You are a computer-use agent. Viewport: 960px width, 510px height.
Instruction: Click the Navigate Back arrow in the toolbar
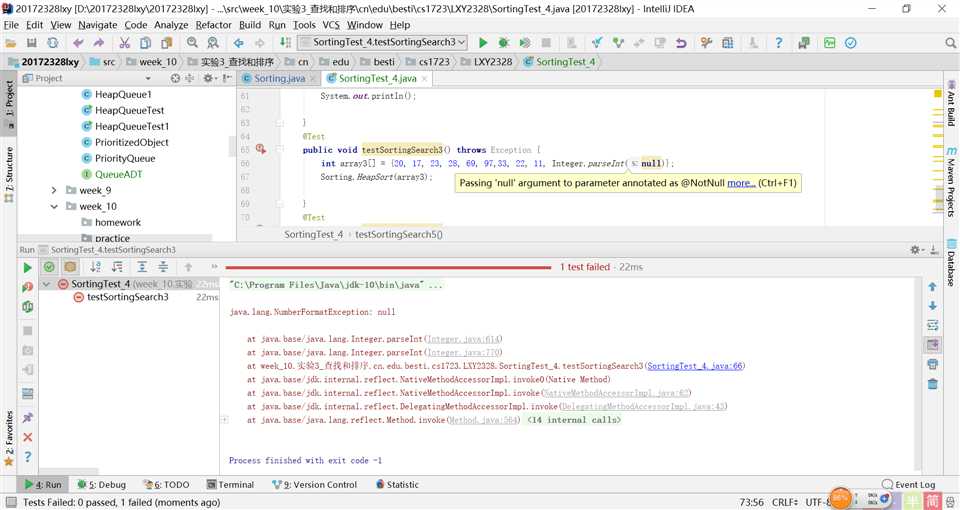pyautogui.click(x=239, y=42)
